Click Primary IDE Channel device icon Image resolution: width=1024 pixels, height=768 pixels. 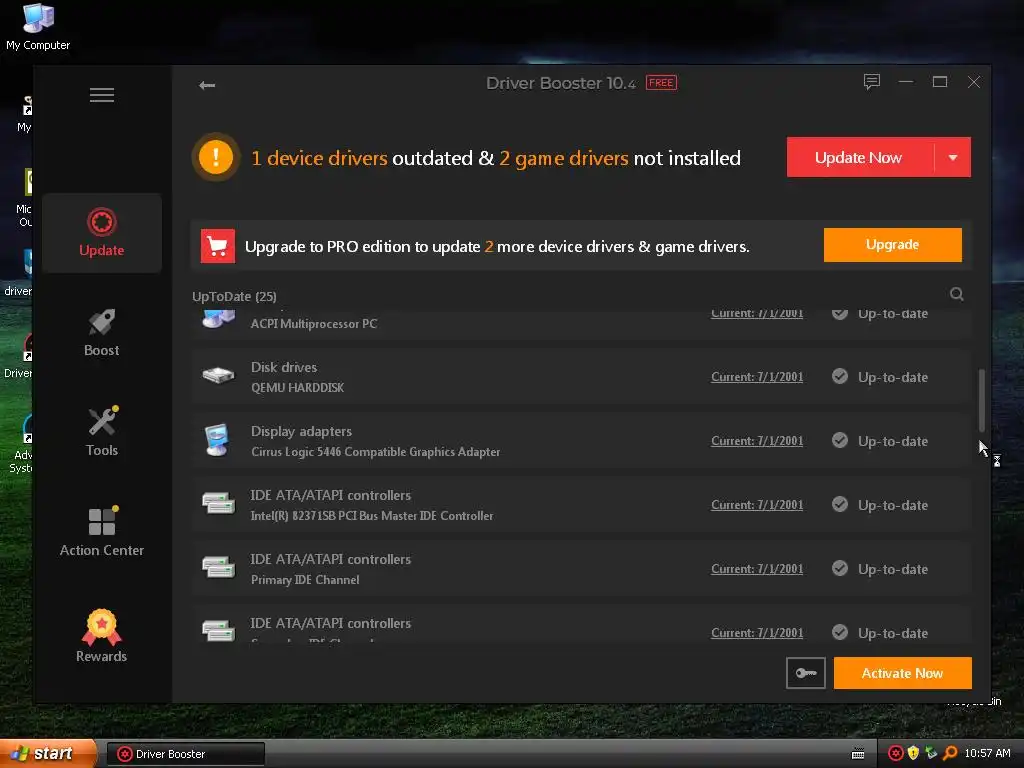point(218,568)
